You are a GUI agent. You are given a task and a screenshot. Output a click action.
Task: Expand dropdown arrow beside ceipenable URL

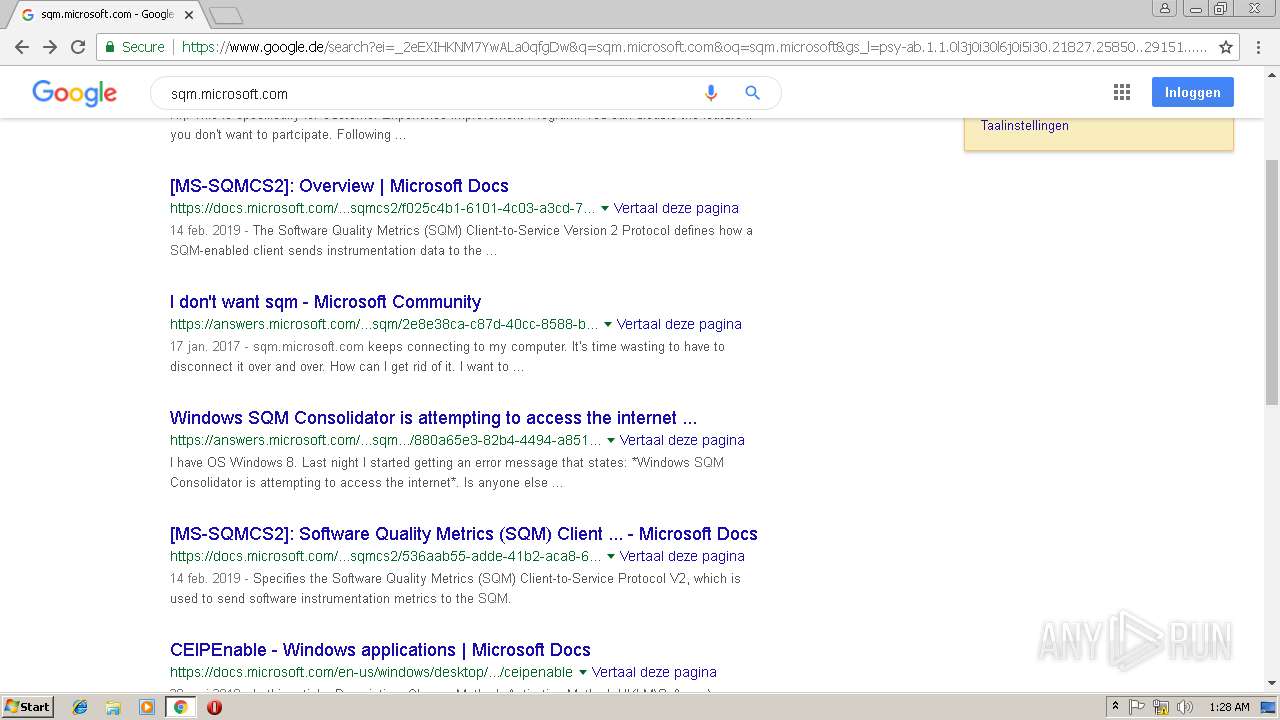point(582,673)
